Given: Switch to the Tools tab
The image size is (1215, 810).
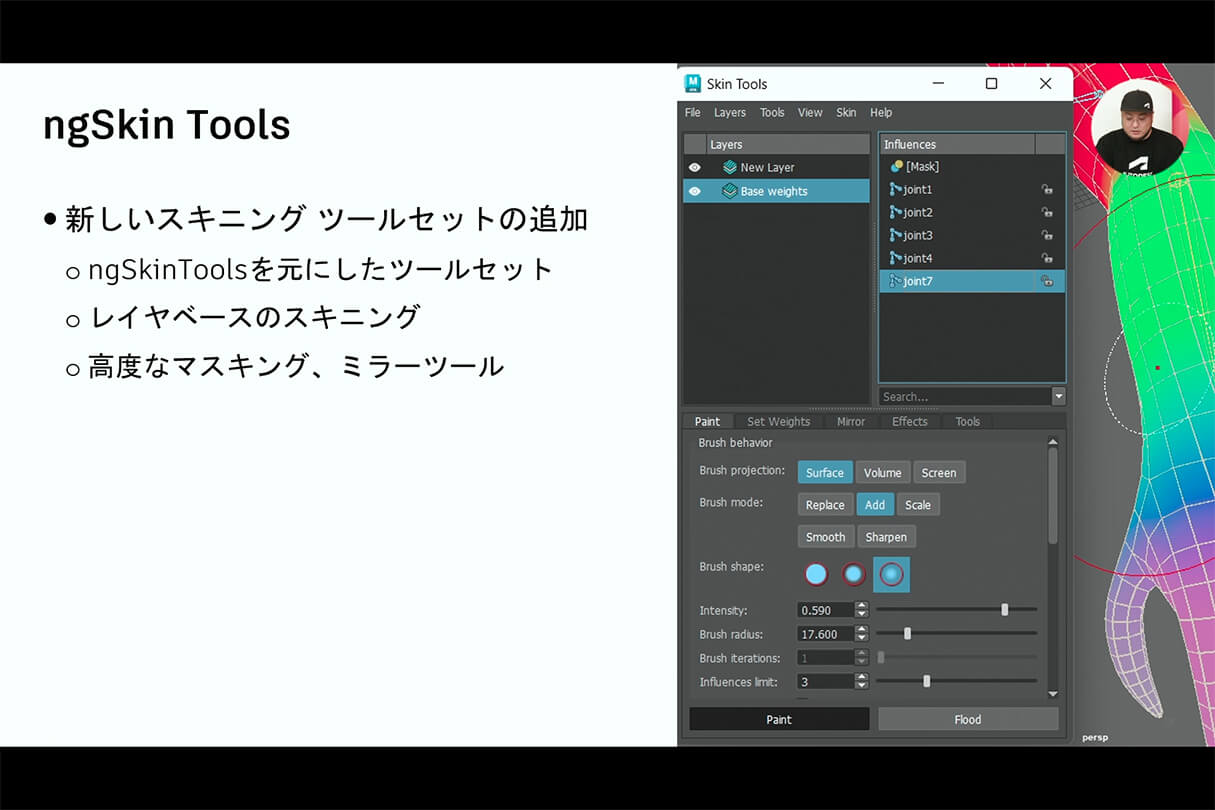Looking at the screenshot, I should [968, 422].
